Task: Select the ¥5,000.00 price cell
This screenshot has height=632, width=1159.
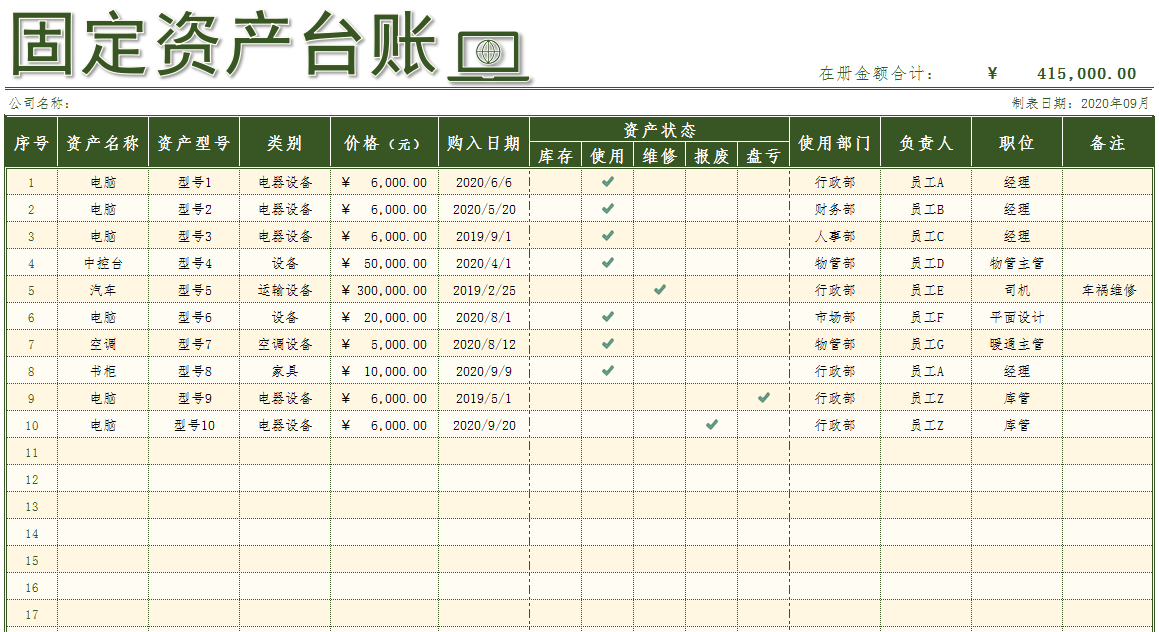Action: pyautogui.click(x=384, y=344)
